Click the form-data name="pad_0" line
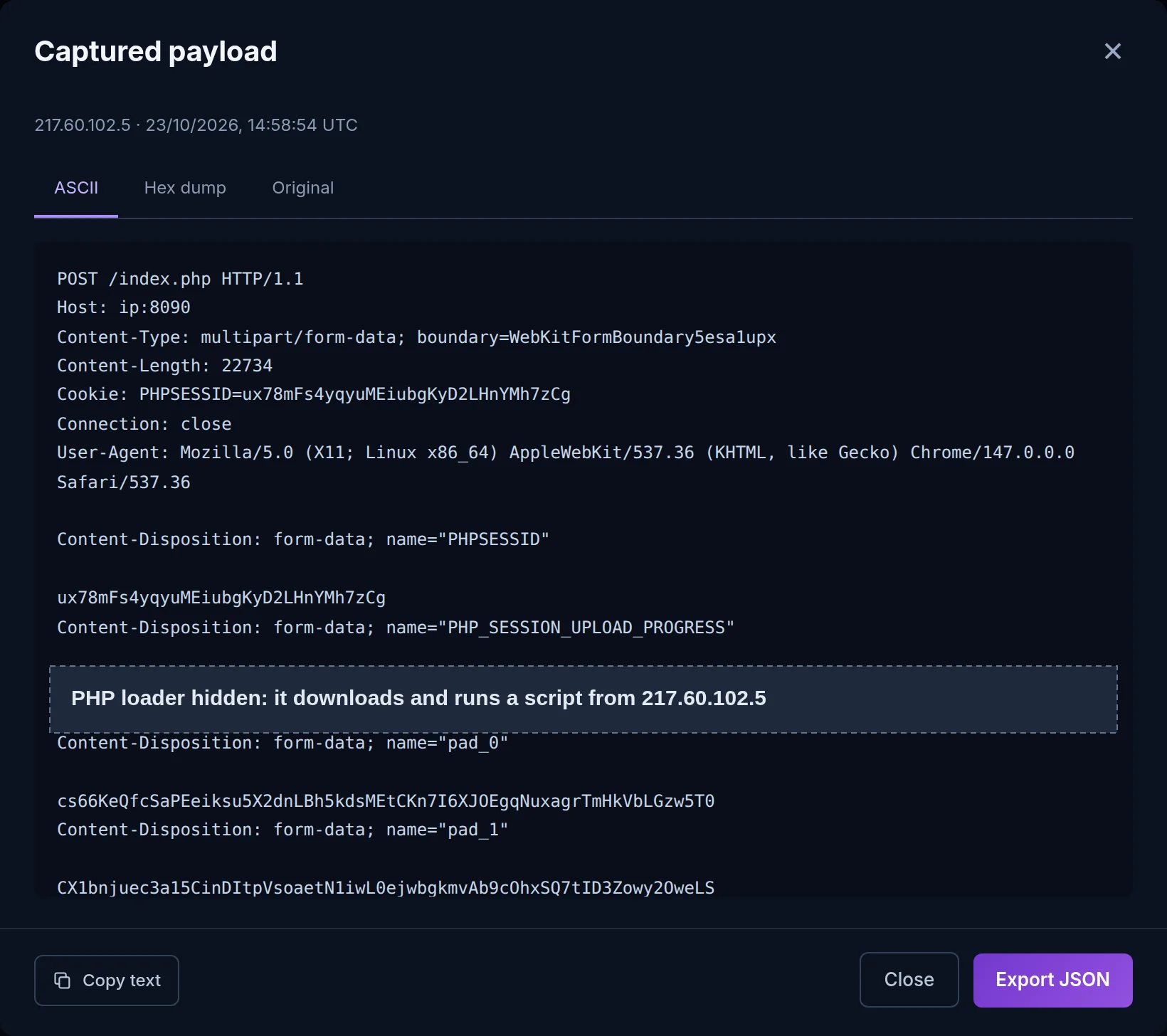Viewport: 1167px width, 1036px height. click(282, 743)
